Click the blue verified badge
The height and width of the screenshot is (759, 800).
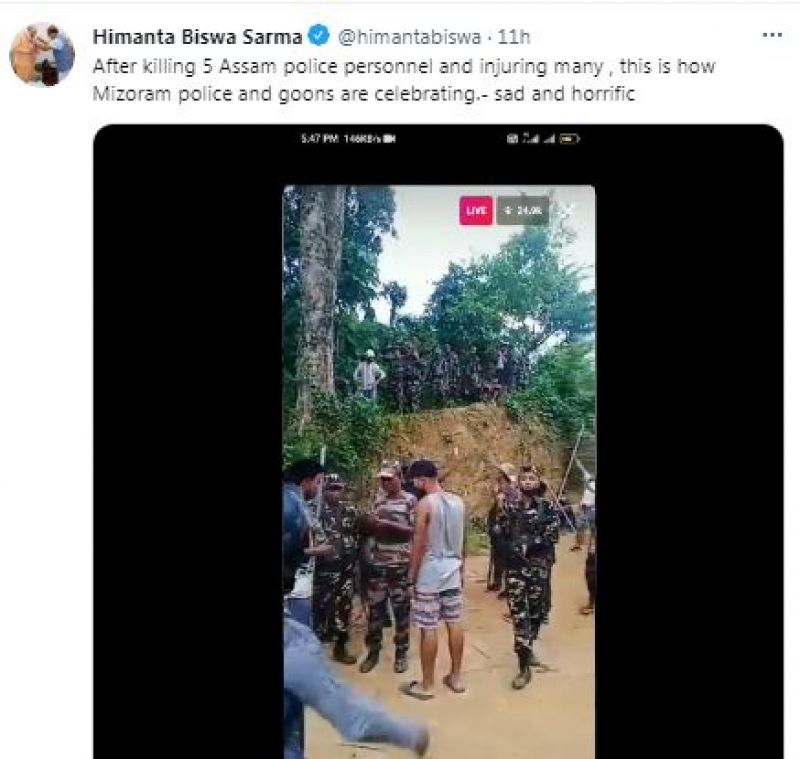tap(318, 38)
